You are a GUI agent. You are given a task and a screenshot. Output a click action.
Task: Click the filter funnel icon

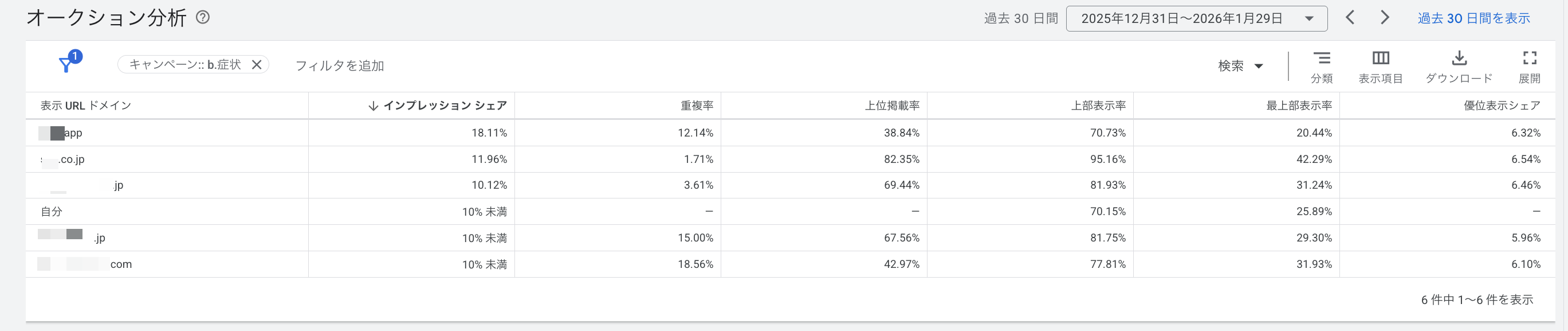click(x=66, y=65)
